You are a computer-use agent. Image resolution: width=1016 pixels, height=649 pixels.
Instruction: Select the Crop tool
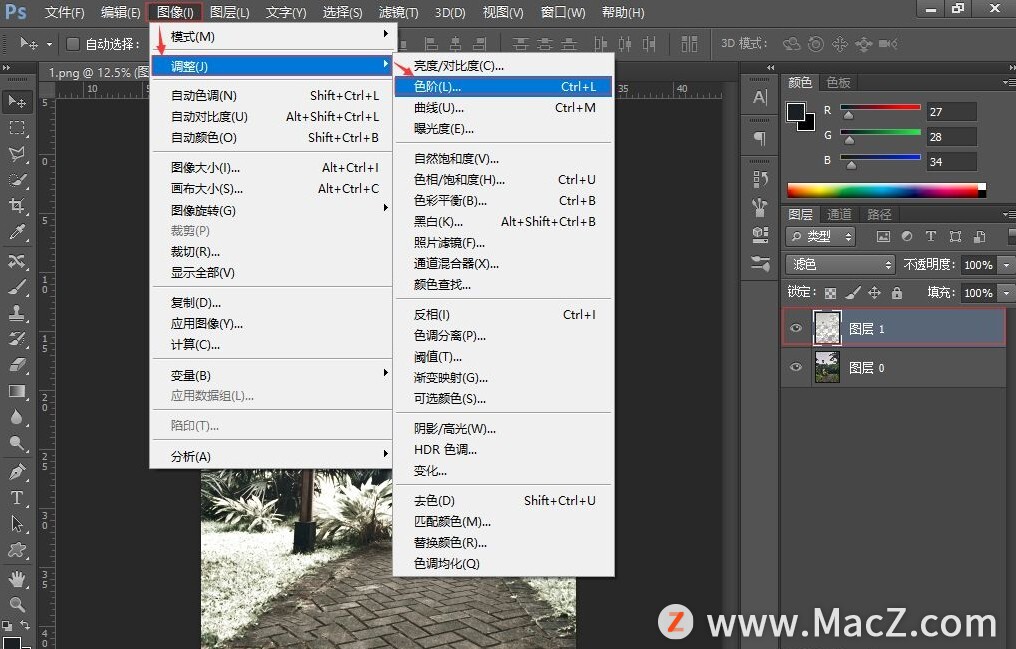(17, 206)
